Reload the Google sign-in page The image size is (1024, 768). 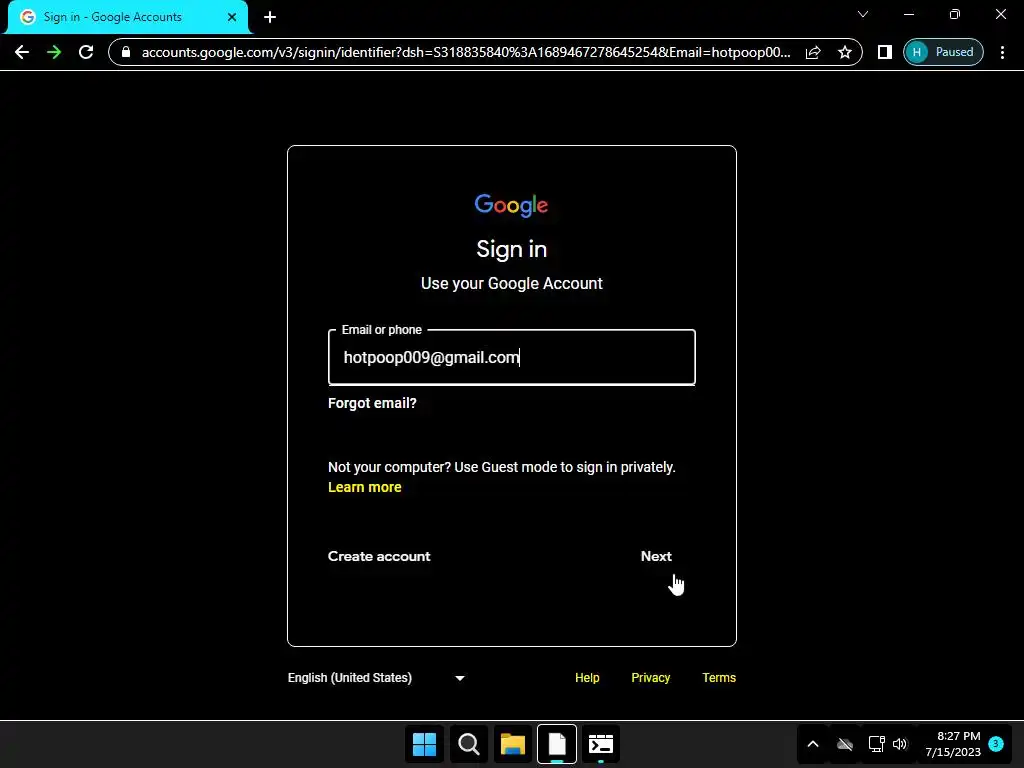tap(86, 52)
